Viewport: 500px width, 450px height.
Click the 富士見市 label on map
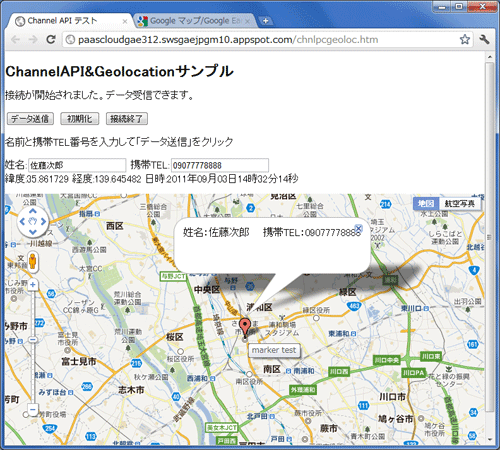tap(79, 361)
